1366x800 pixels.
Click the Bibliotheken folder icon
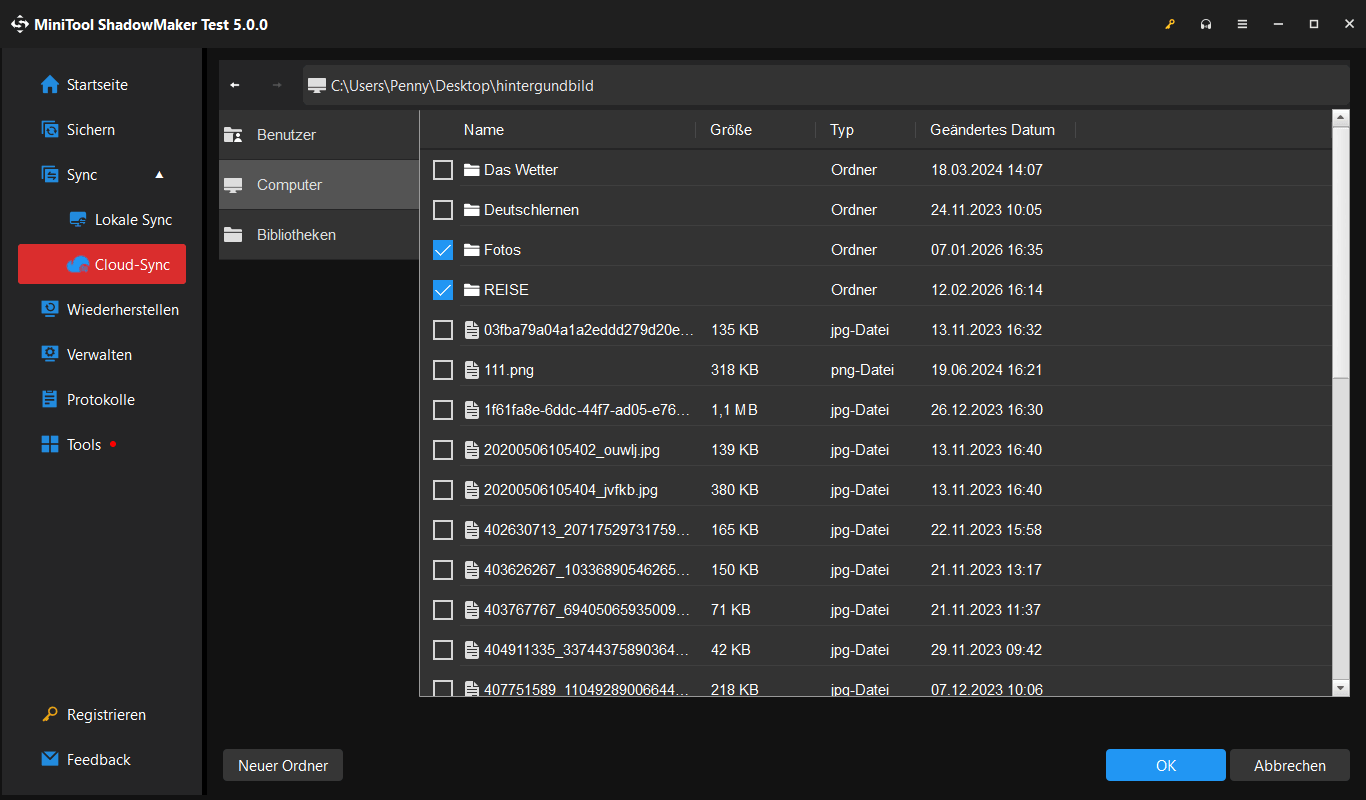(x=233, y=235)
